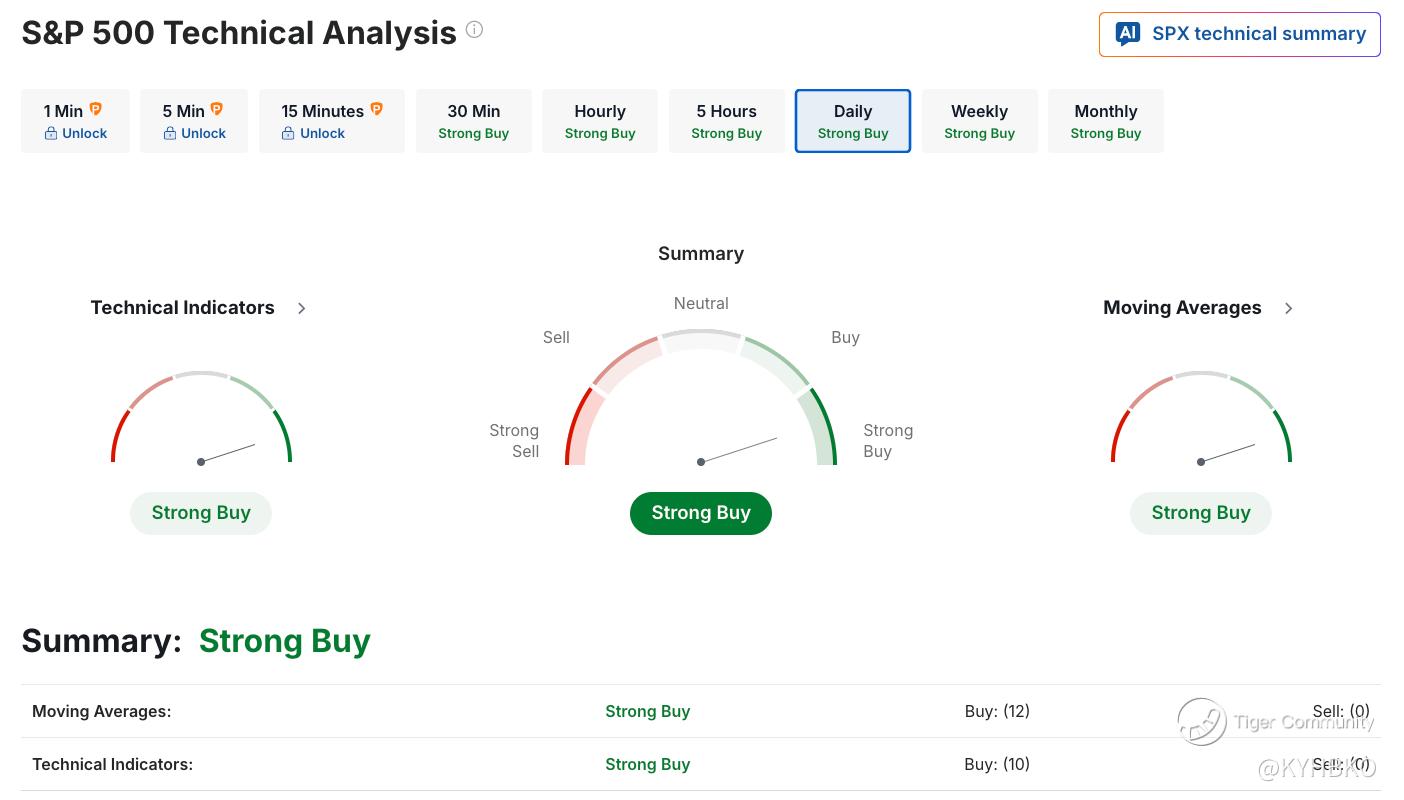Click the lock icon under 15 Minutes
Viewport: 1404px width, 800px height.
[x=288, y=133]
